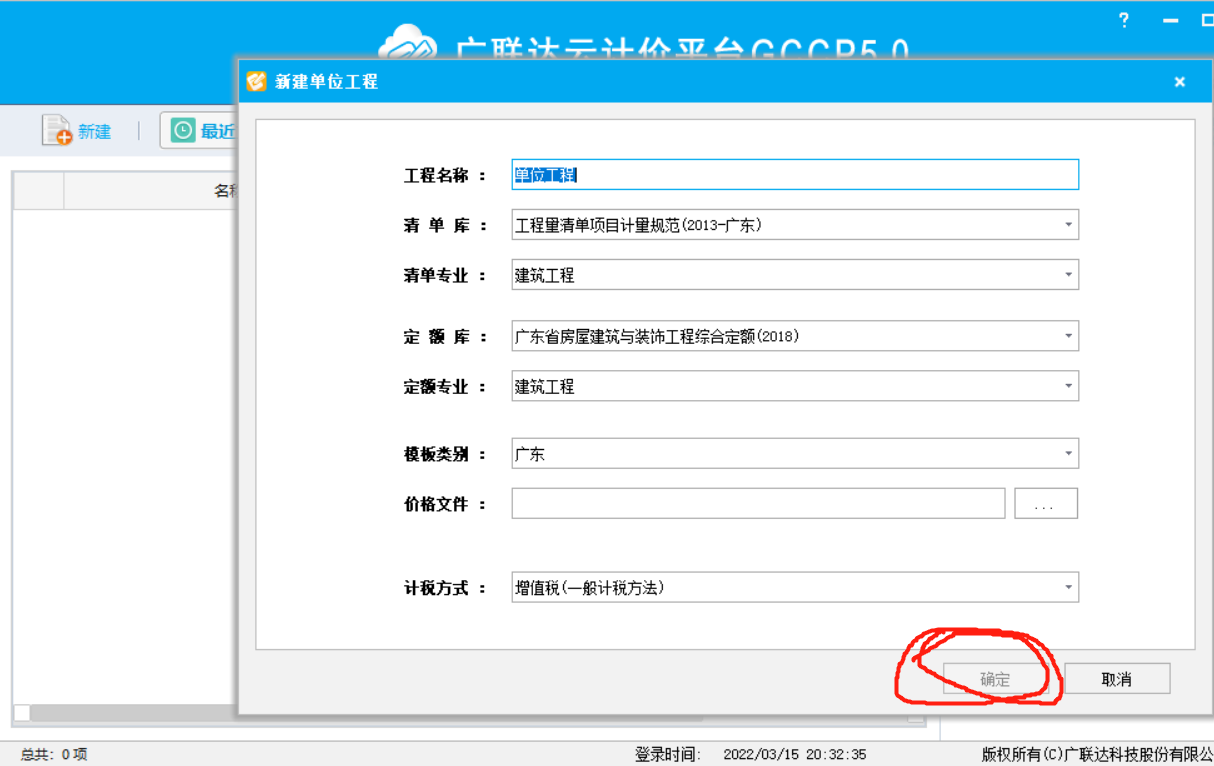This screenshot has width=1214, height=766.
Task: Open the 最近 clock icon in main window
Action: pos(183,131)
